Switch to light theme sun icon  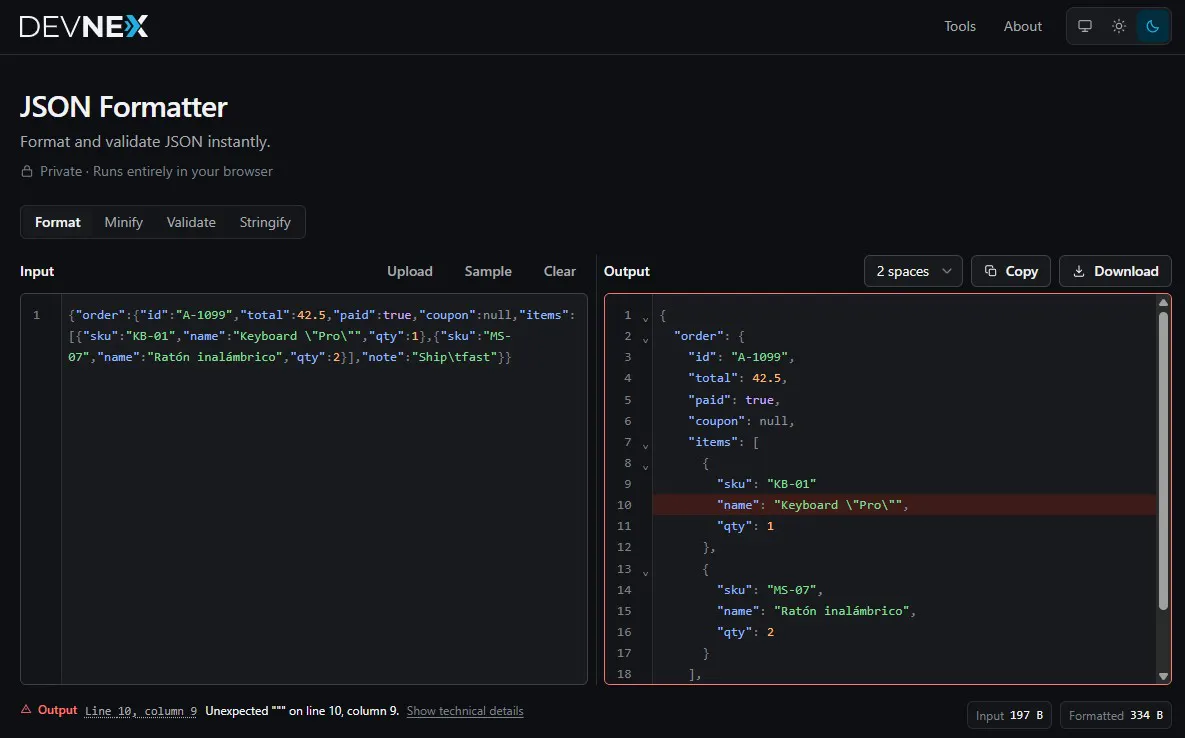(1118, 26)
